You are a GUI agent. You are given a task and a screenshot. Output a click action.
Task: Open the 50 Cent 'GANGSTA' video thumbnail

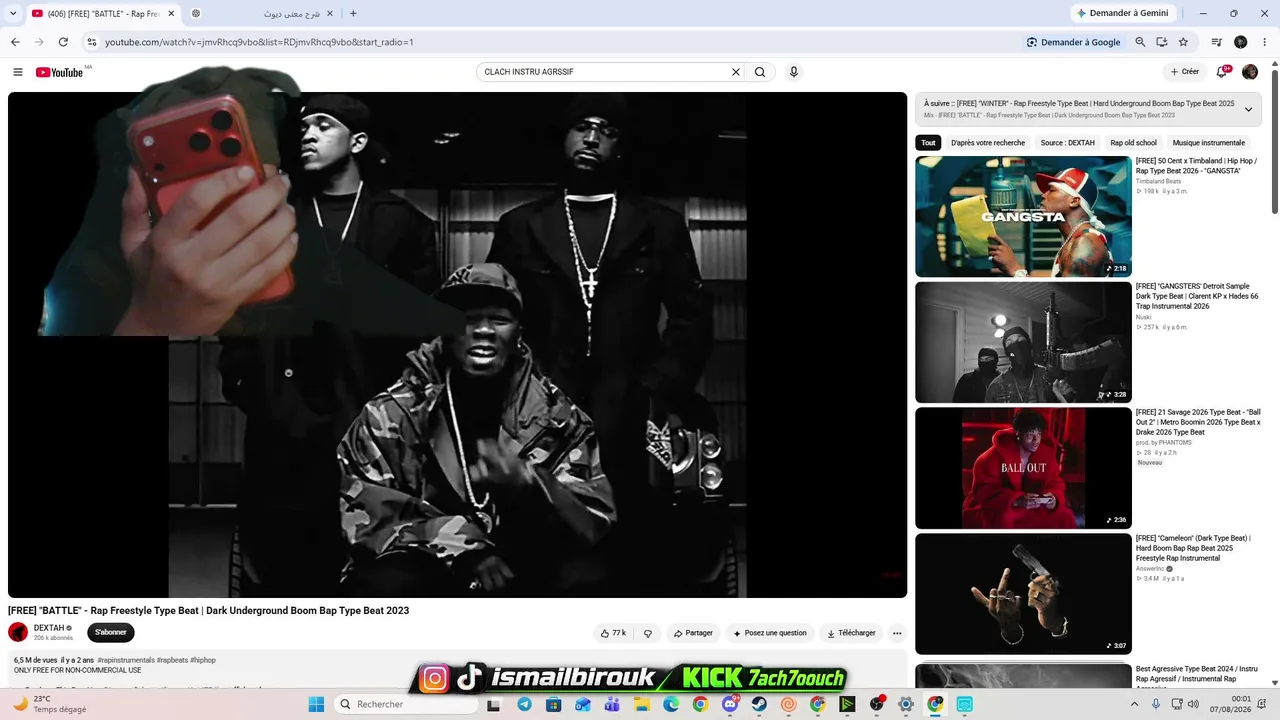coord(1023,216)
